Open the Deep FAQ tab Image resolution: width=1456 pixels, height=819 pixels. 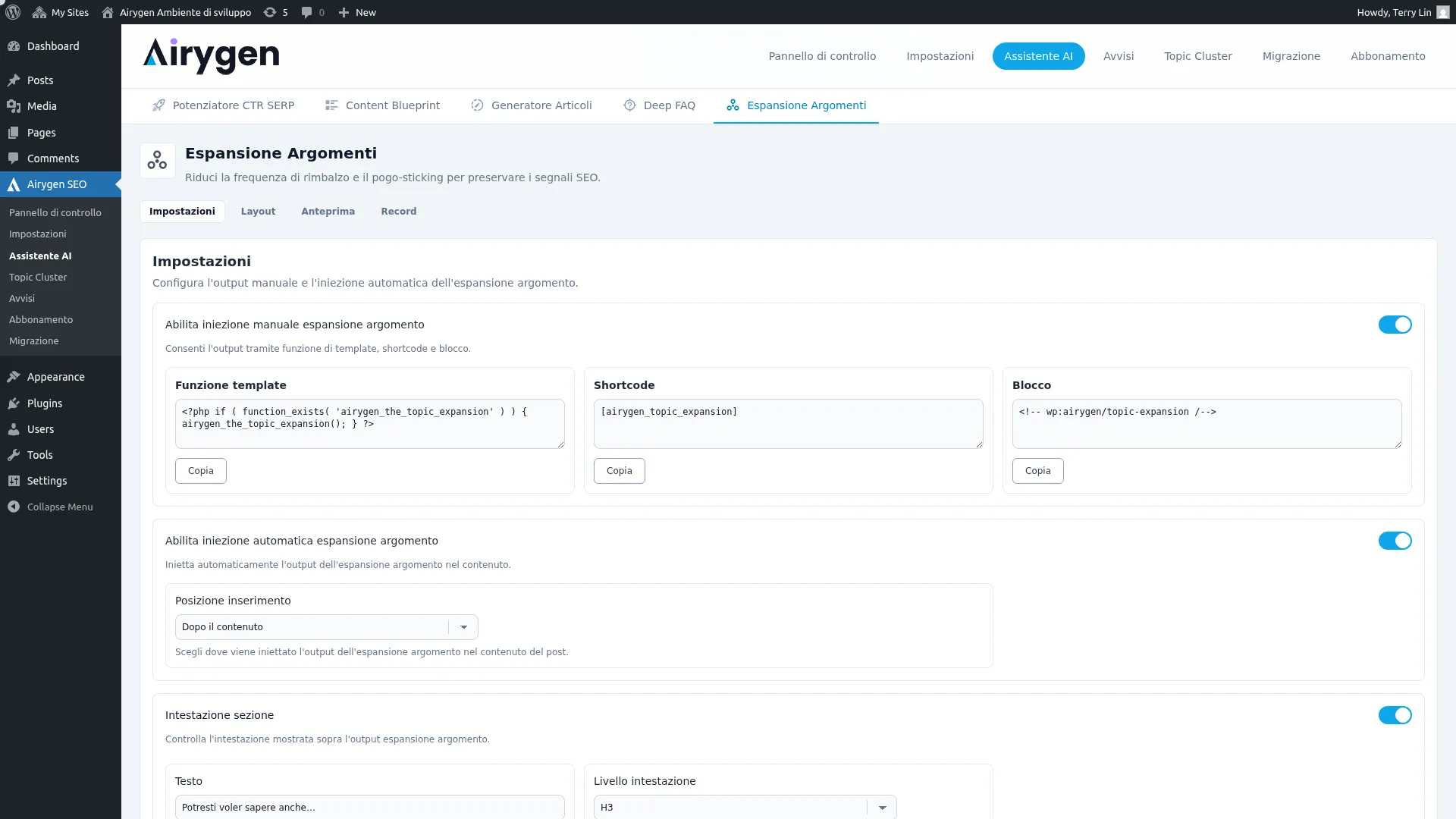[659, 105]
